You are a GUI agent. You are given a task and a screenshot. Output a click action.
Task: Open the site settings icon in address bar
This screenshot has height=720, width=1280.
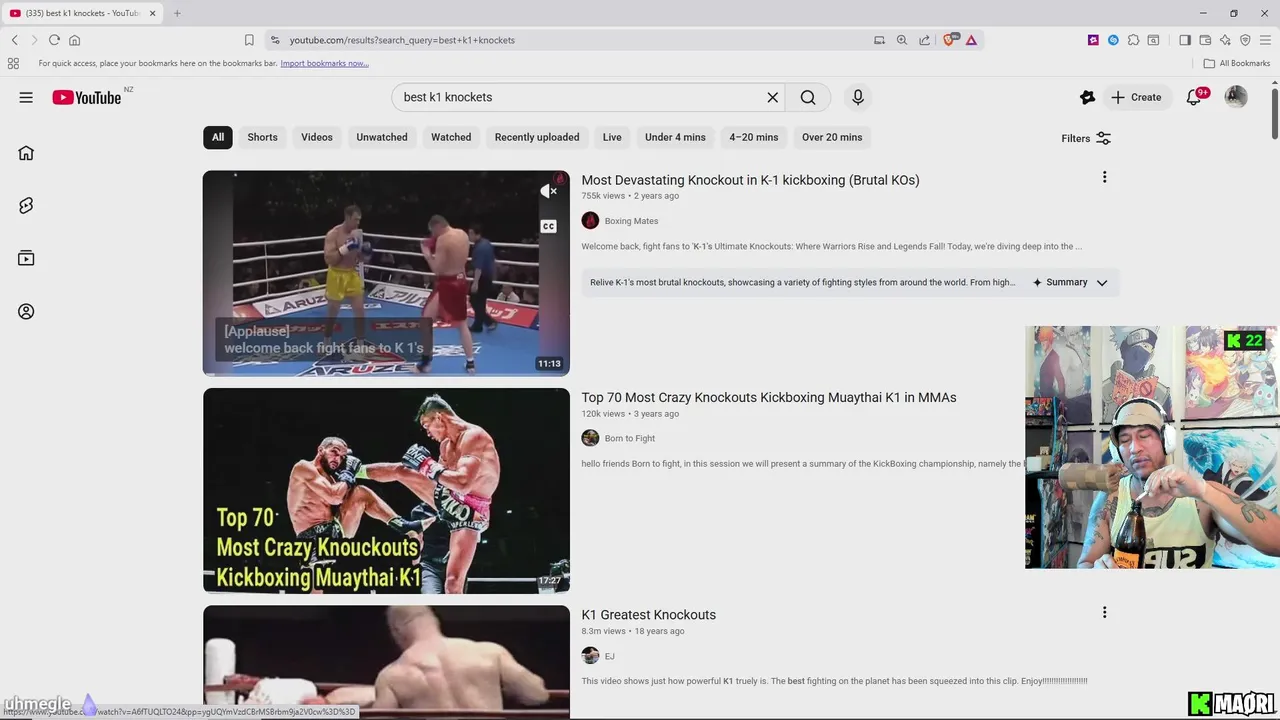(x=275, y=40)
